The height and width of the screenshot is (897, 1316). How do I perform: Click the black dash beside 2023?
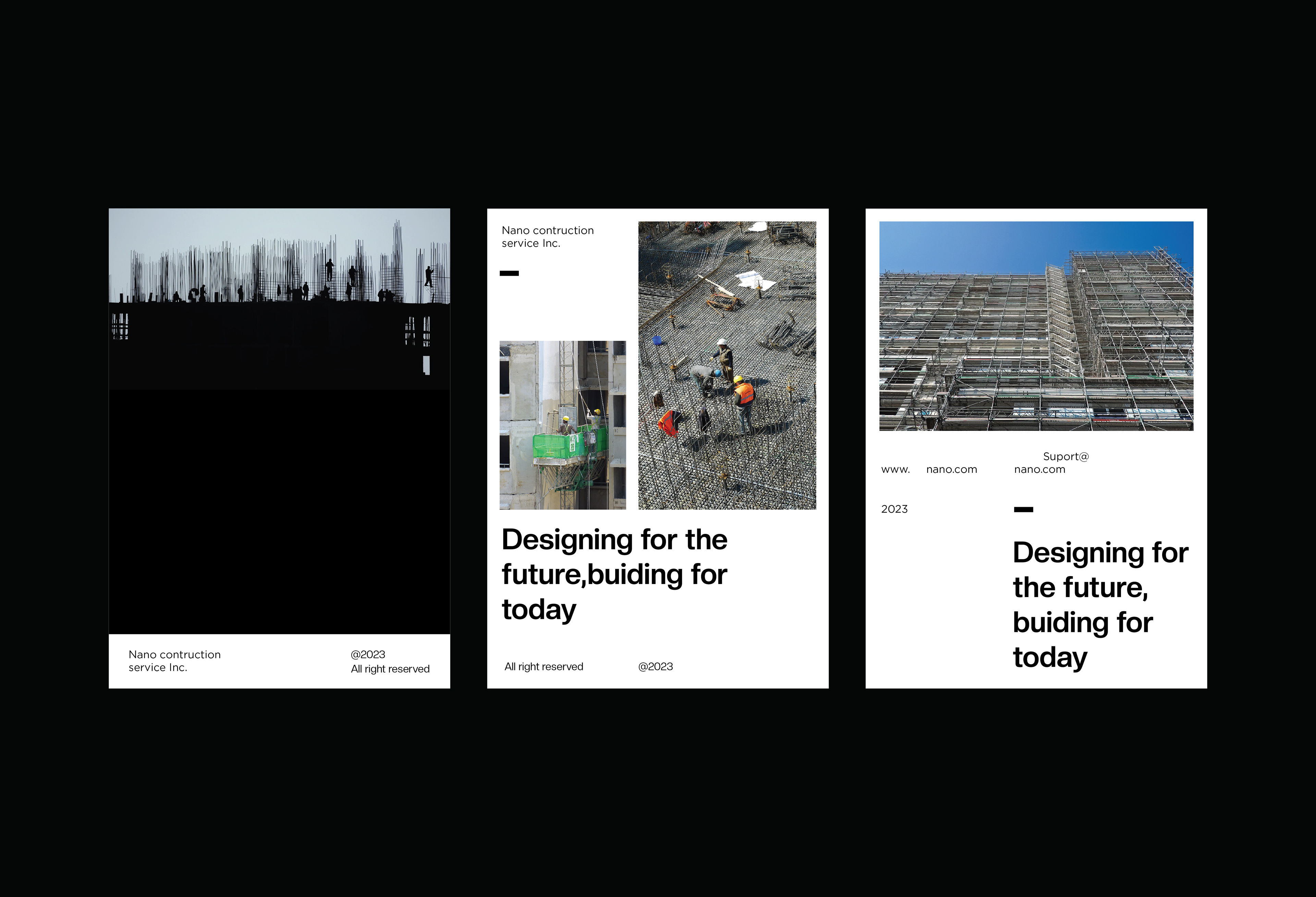click(x=1023, y=510)
